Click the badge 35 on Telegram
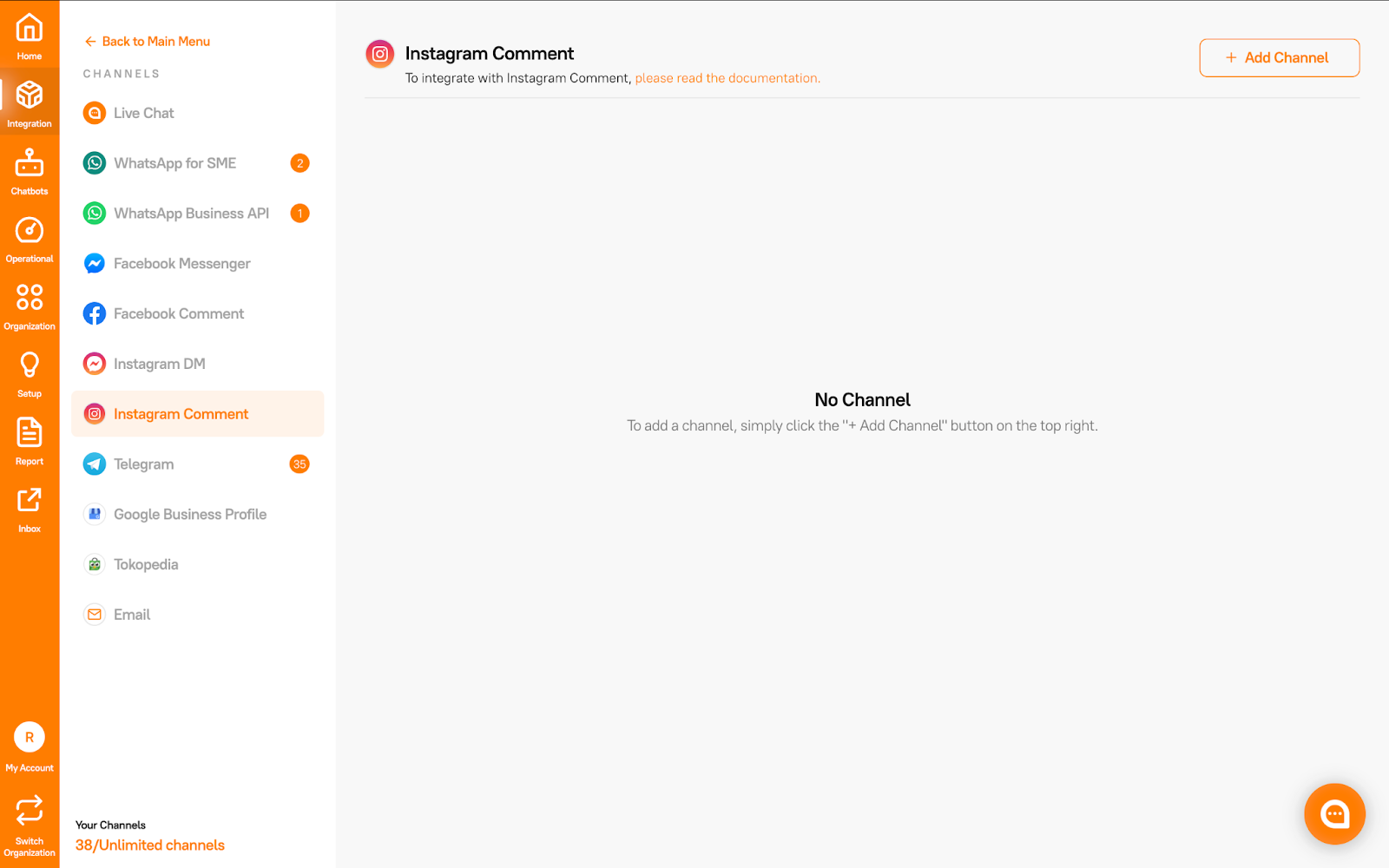Screen dimensions: 1389x868 point(300,464)
